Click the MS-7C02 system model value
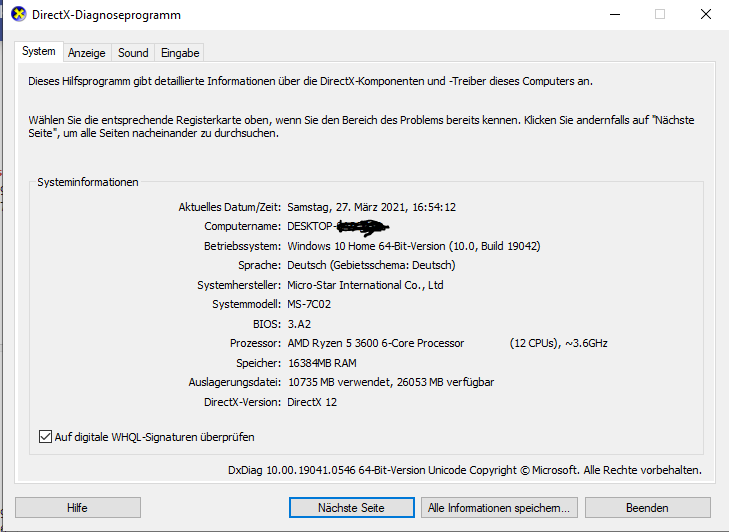This screenshot has height=532, width=729. tap(309, 304)
